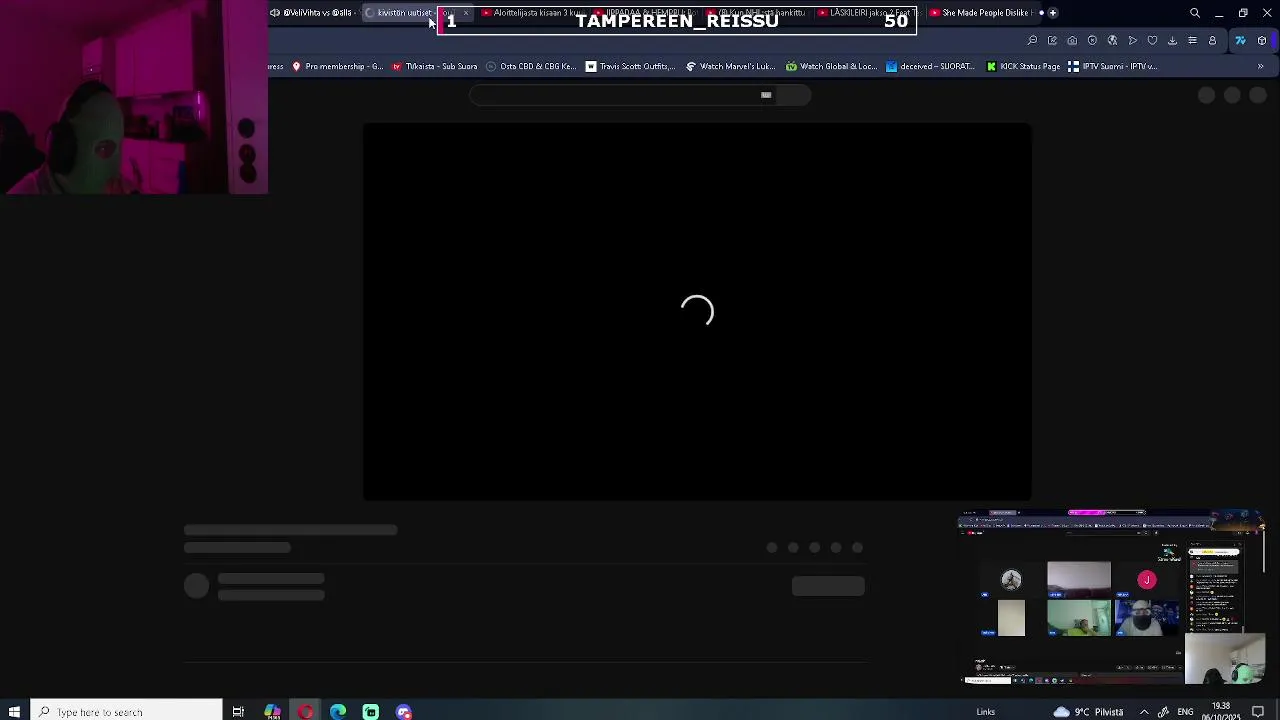
Task: Open the Osta CBD & CBG bookmark
Action: tap(531, 67)
